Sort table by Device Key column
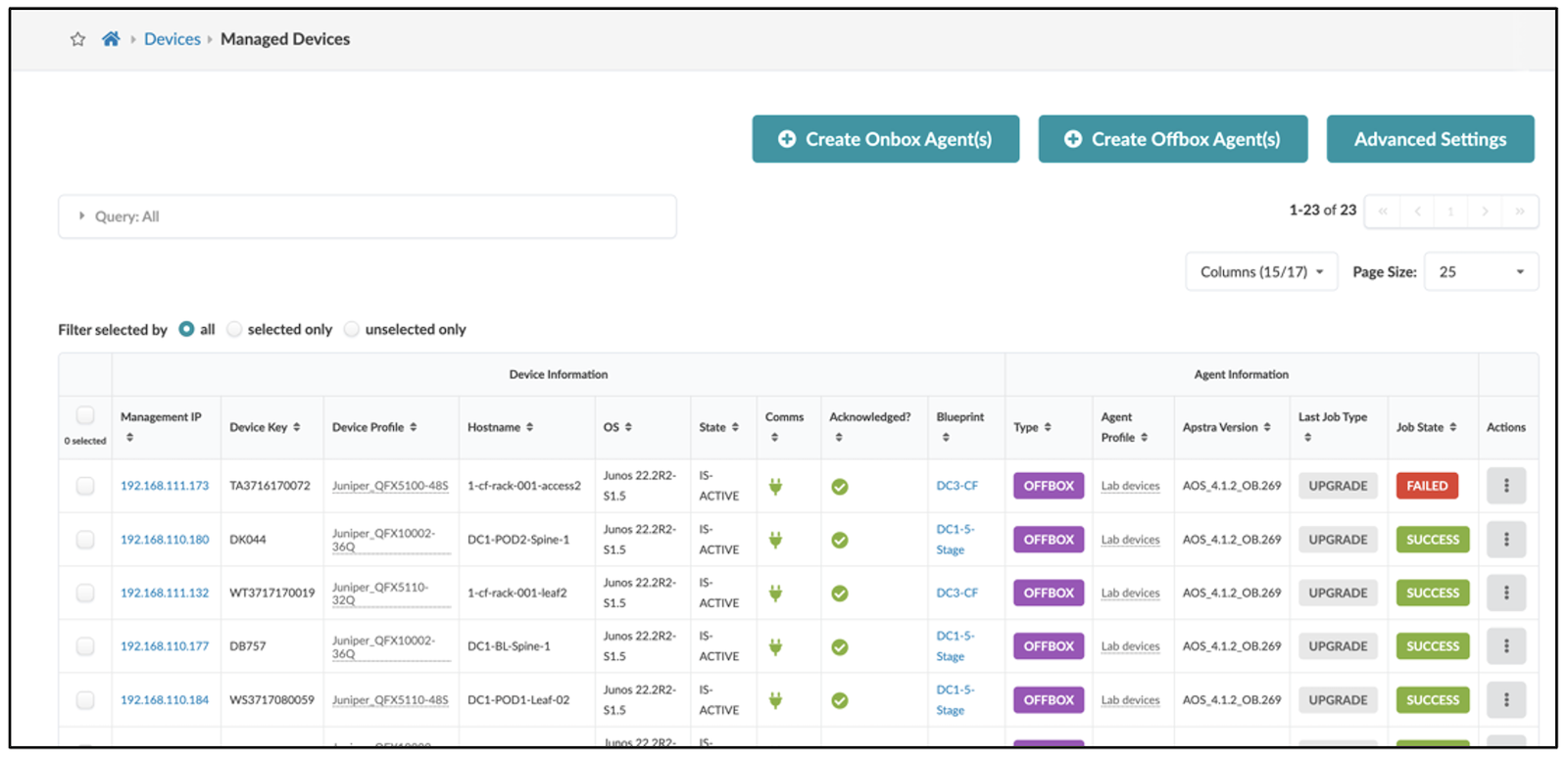Viewport: 1568px width, 761px height. [x=265, y=427]
